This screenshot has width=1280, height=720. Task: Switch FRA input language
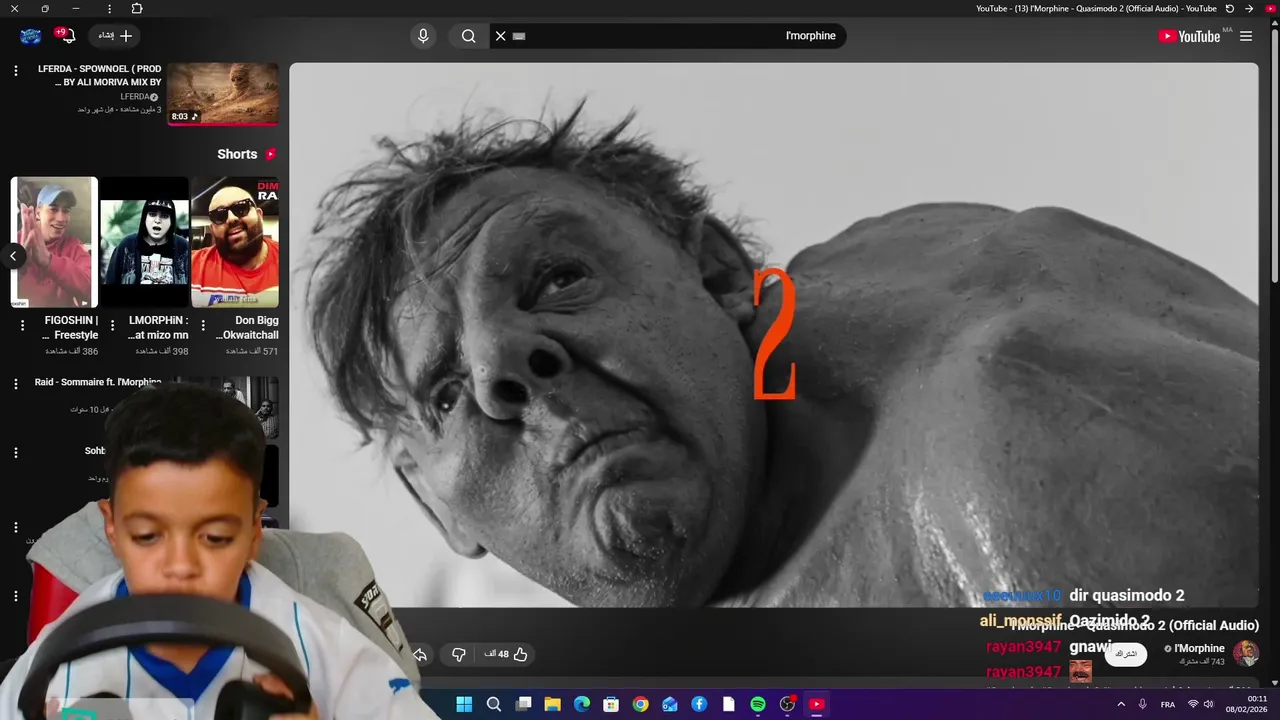click(x=1168, y=705)
